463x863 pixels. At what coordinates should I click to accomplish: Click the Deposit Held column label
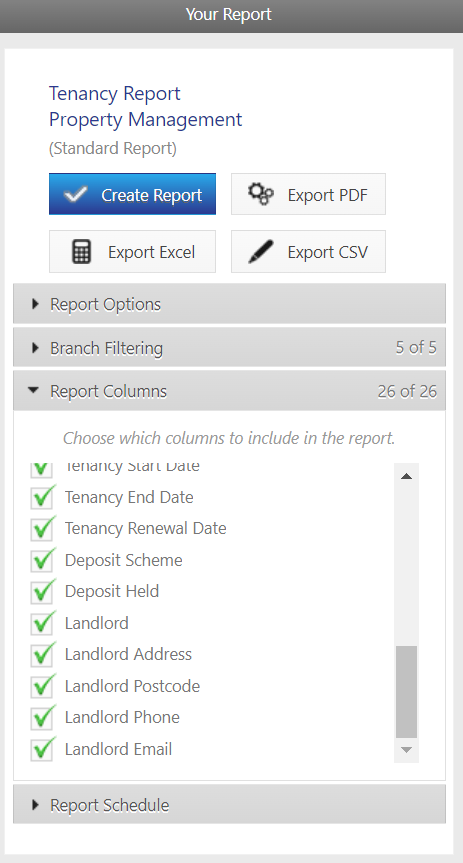(x=112, y=591)
